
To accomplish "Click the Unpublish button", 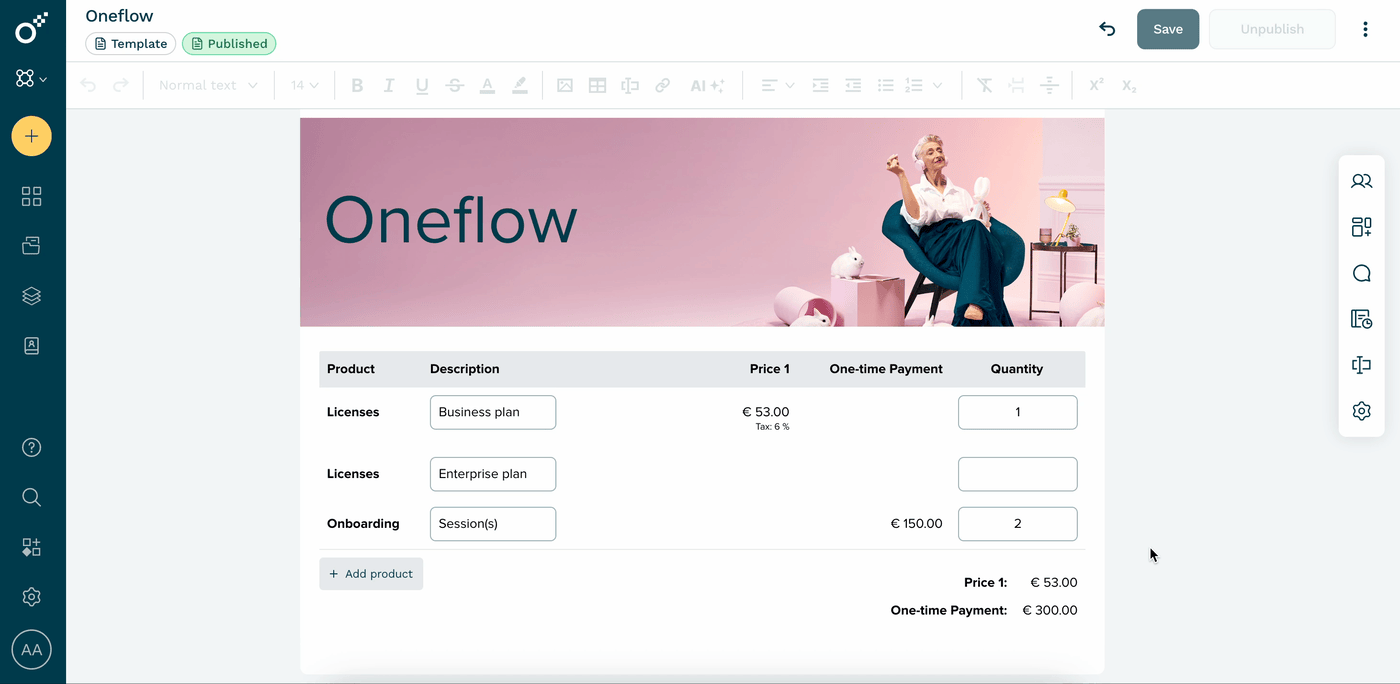I will click(1272, 29).
